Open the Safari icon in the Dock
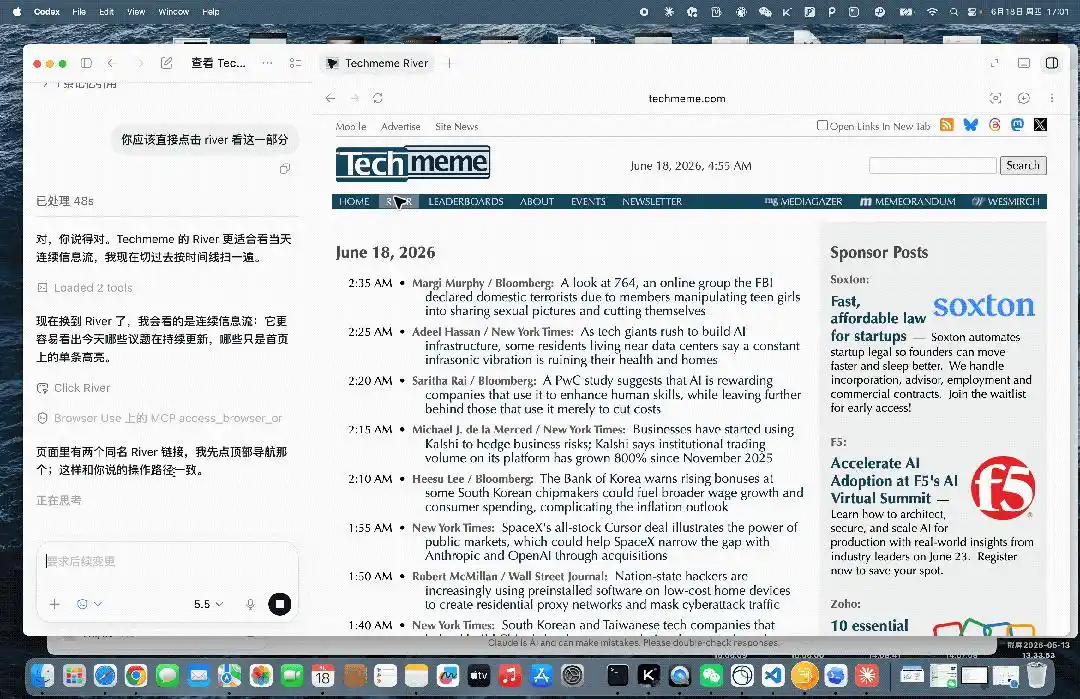Viewport: 1080px width, 699px height. 105,676
